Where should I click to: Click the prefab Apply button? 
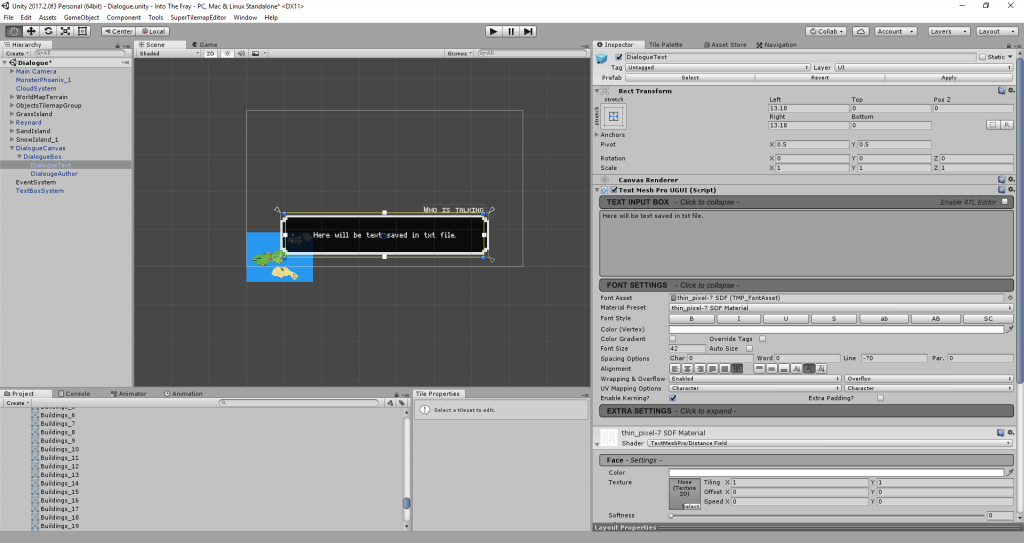pos(948,78)
